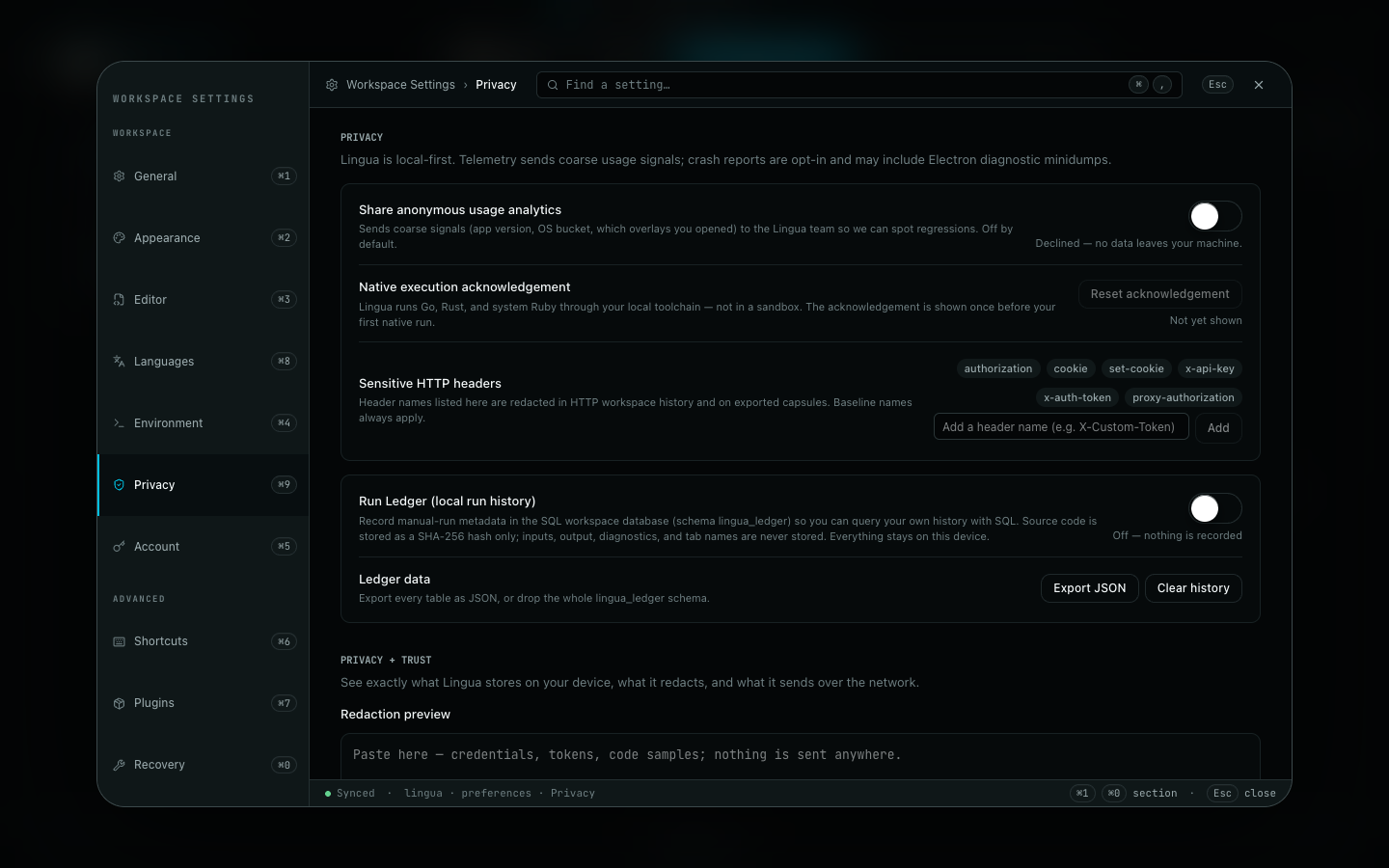Click the Shortcuts keyboard icon

[x=120, y=641]
